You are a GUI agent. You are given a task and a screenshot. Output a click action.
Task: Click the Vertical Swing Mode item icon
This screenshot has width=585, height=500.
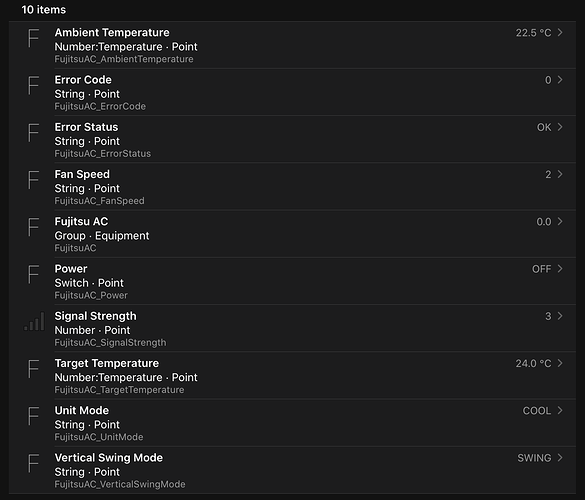(33, 463)
